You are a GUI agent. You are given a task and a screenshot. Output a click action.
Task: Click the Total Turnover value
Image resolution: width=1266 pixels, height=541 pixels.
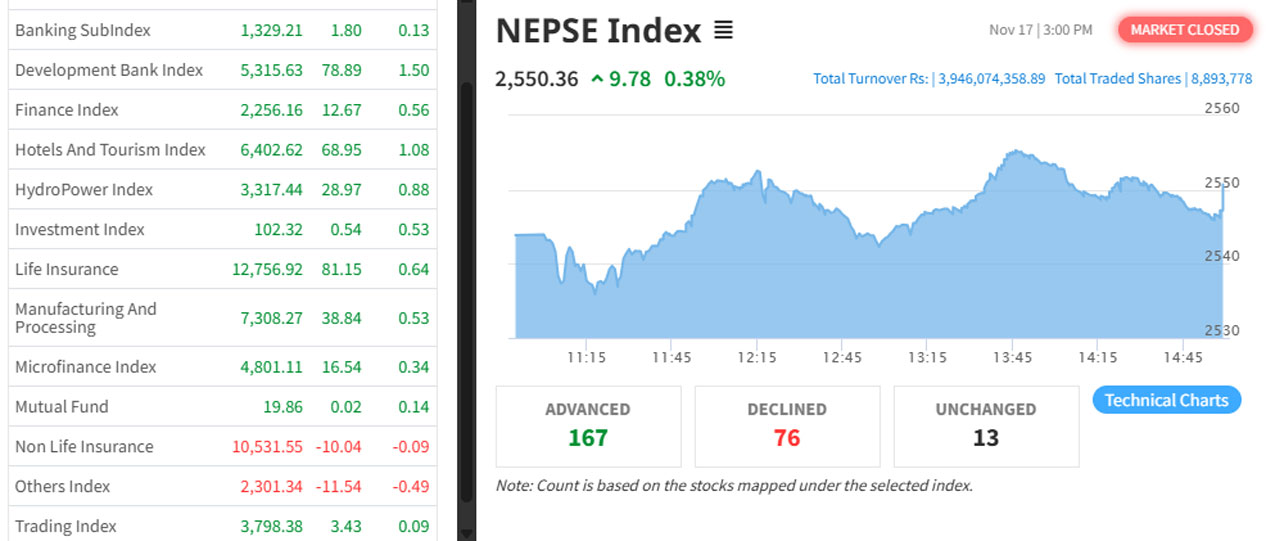pos(991,79)
